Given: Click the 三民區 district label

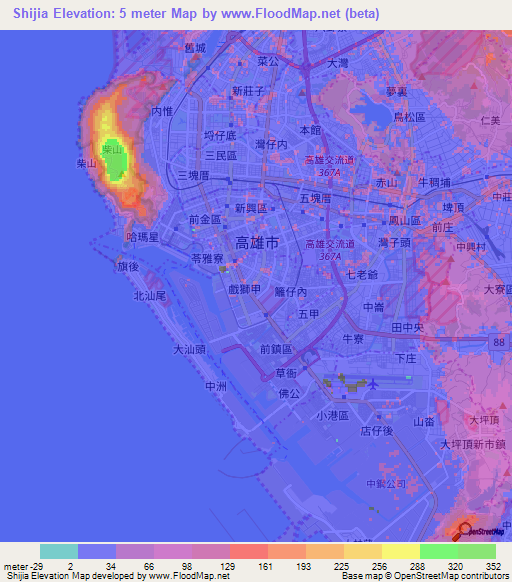Looking at the screenshot, I should (221, 156).
